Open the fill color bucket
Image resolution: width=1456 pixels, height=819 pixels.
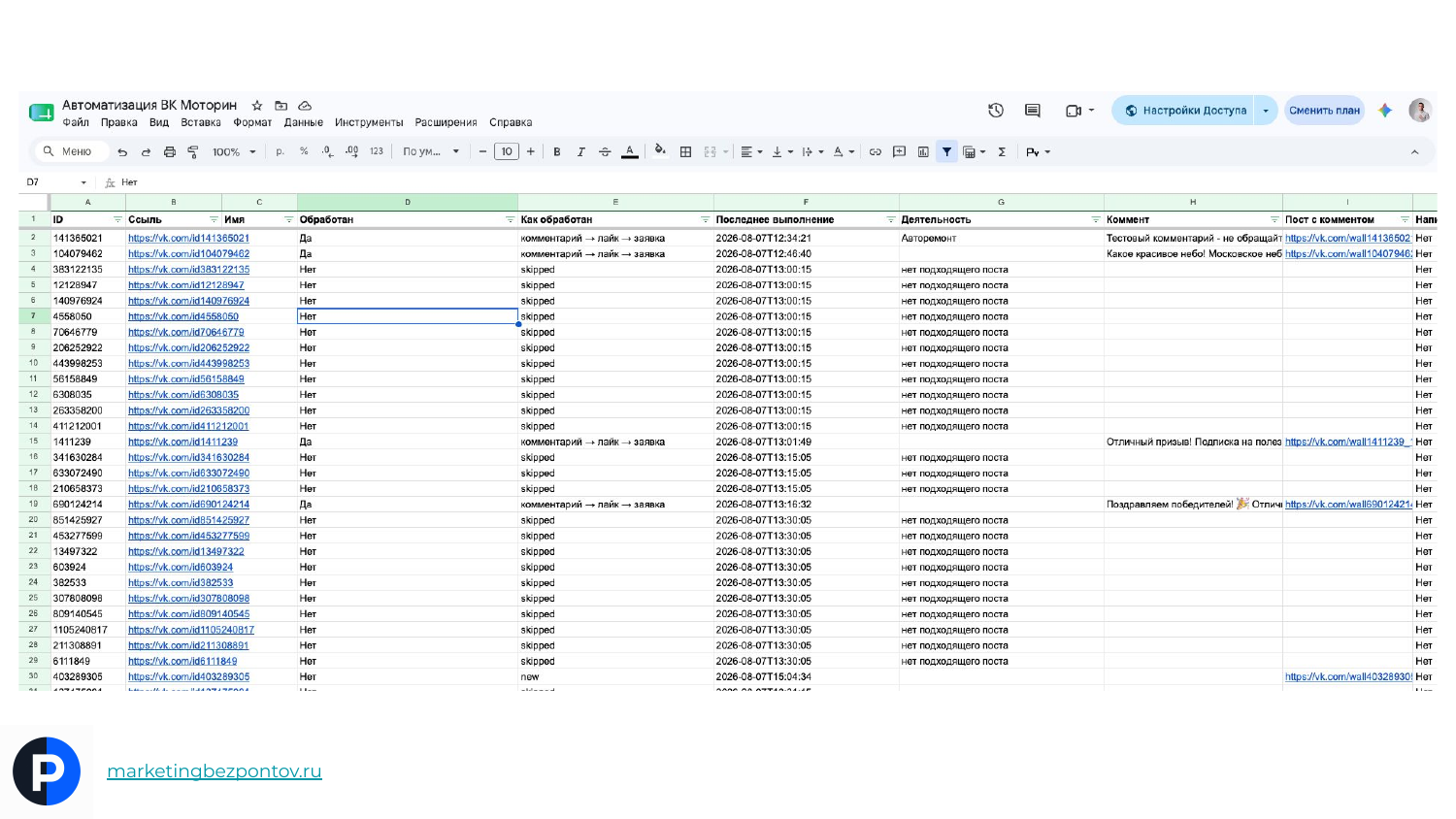coord(660,150)
